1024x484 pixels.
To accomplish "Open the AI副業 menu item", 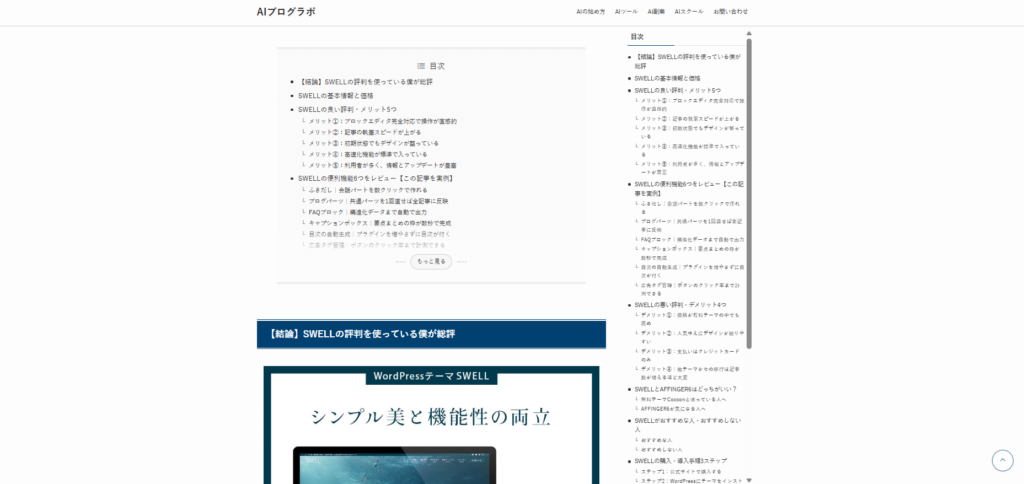I will [656, 12].
